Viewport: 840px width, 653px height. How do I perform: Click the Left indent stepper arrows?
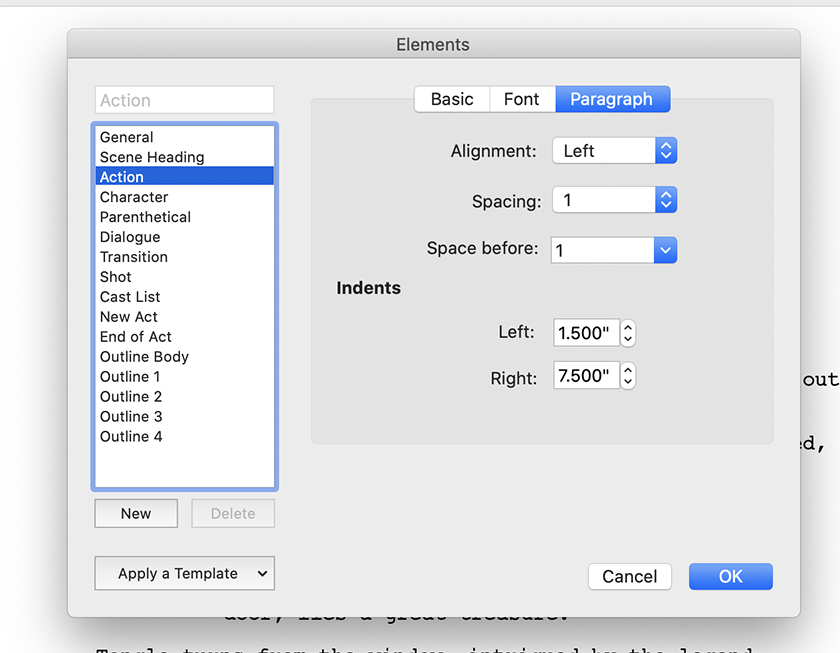(x=628, y=333)
